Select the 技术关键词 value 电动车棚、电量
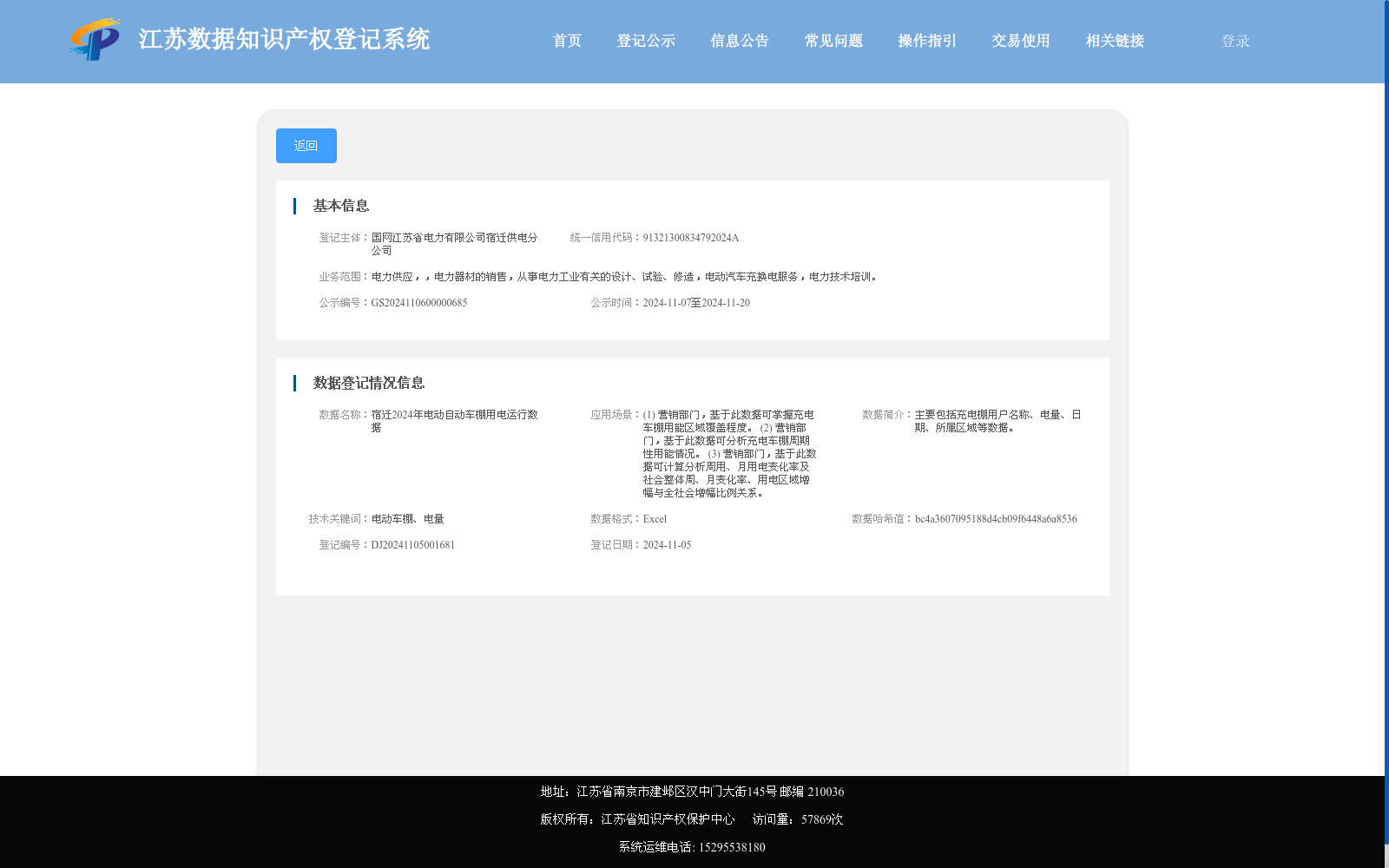 408,519
